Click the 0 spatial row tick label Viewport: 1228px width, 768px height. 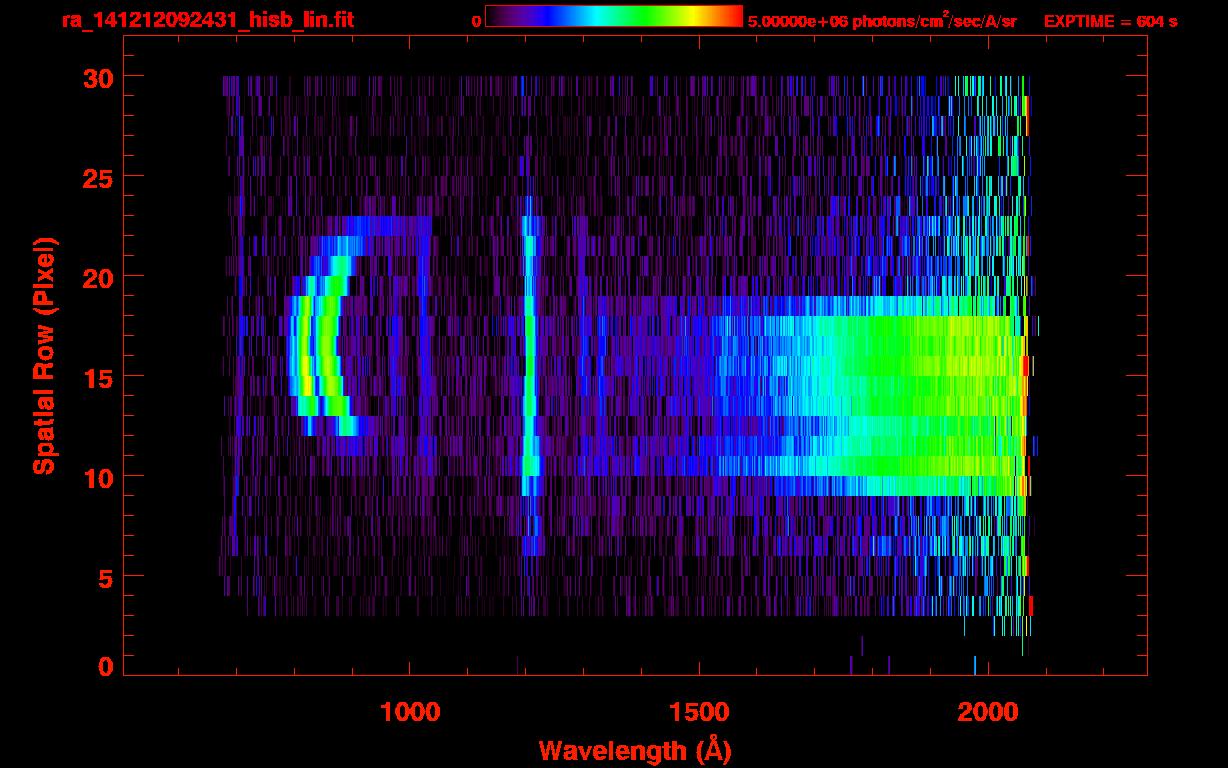click(x=105, y=666)
